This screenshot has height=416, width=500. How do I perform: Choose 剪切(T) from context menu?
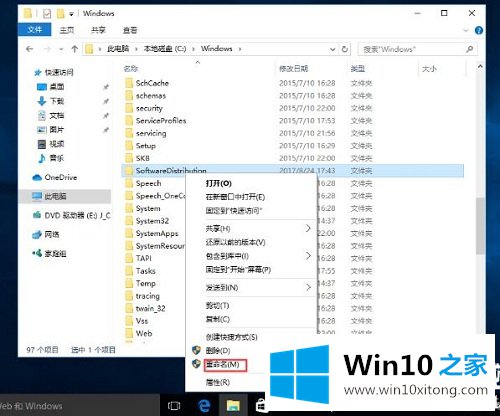[x=217, y=305]
